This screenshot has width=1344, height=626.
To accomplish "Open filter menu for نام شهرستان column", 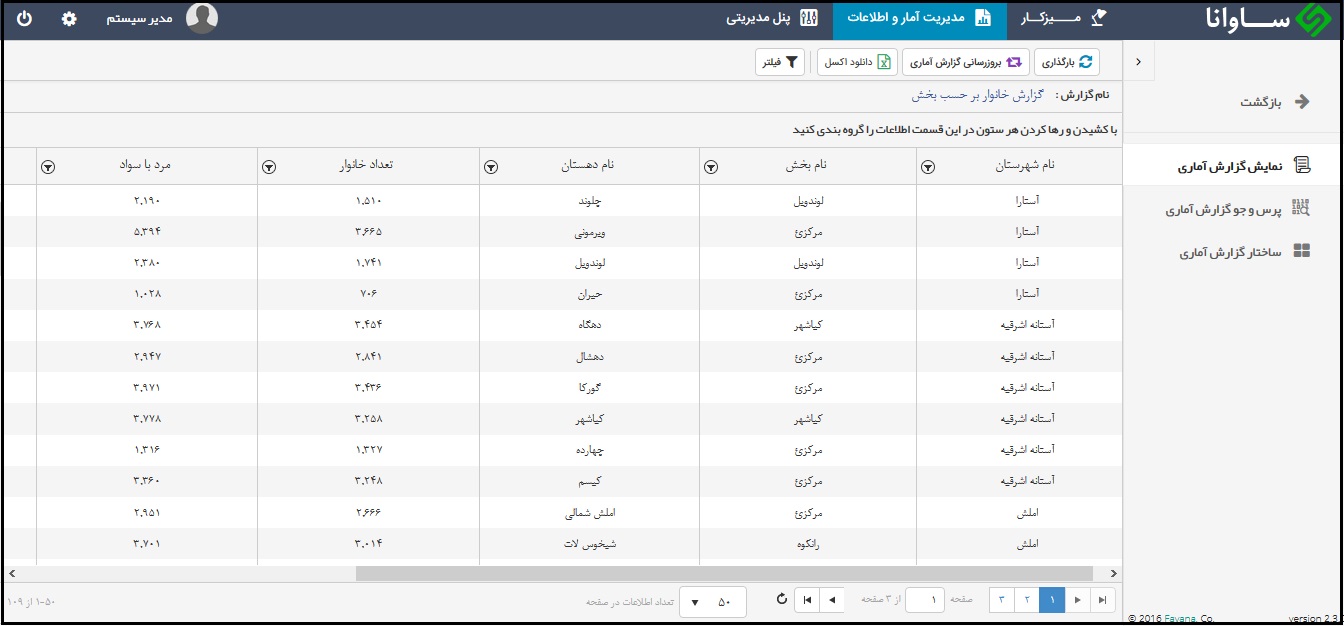I will tap(927, 168).
